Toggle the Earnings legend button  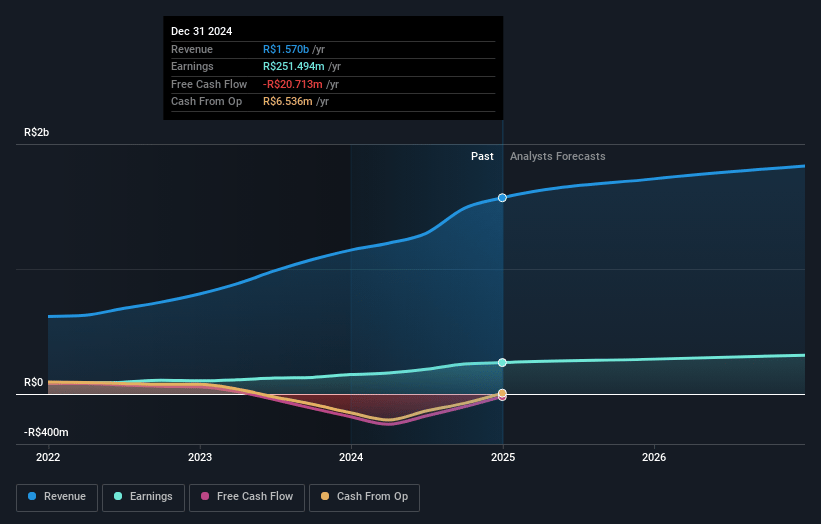pyautogui.click(x=143, y=497)
